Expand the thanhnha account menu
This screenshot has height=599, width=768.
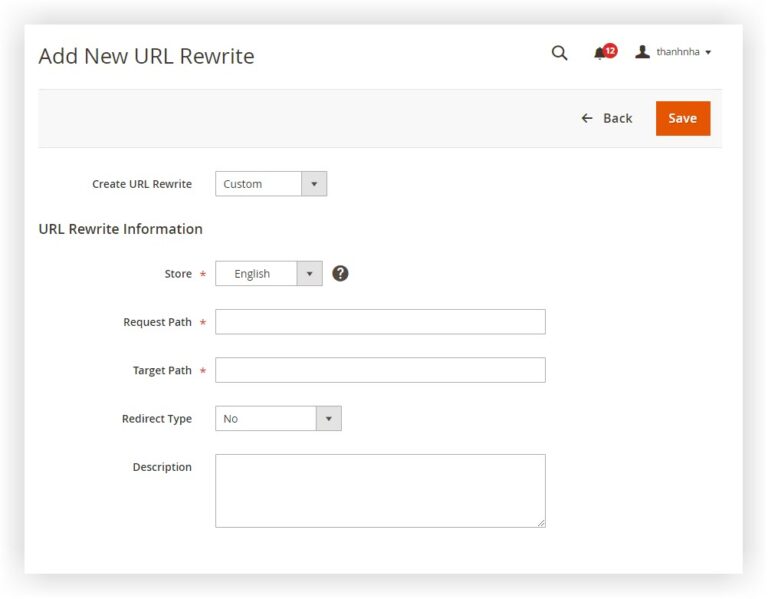[683, 52]
